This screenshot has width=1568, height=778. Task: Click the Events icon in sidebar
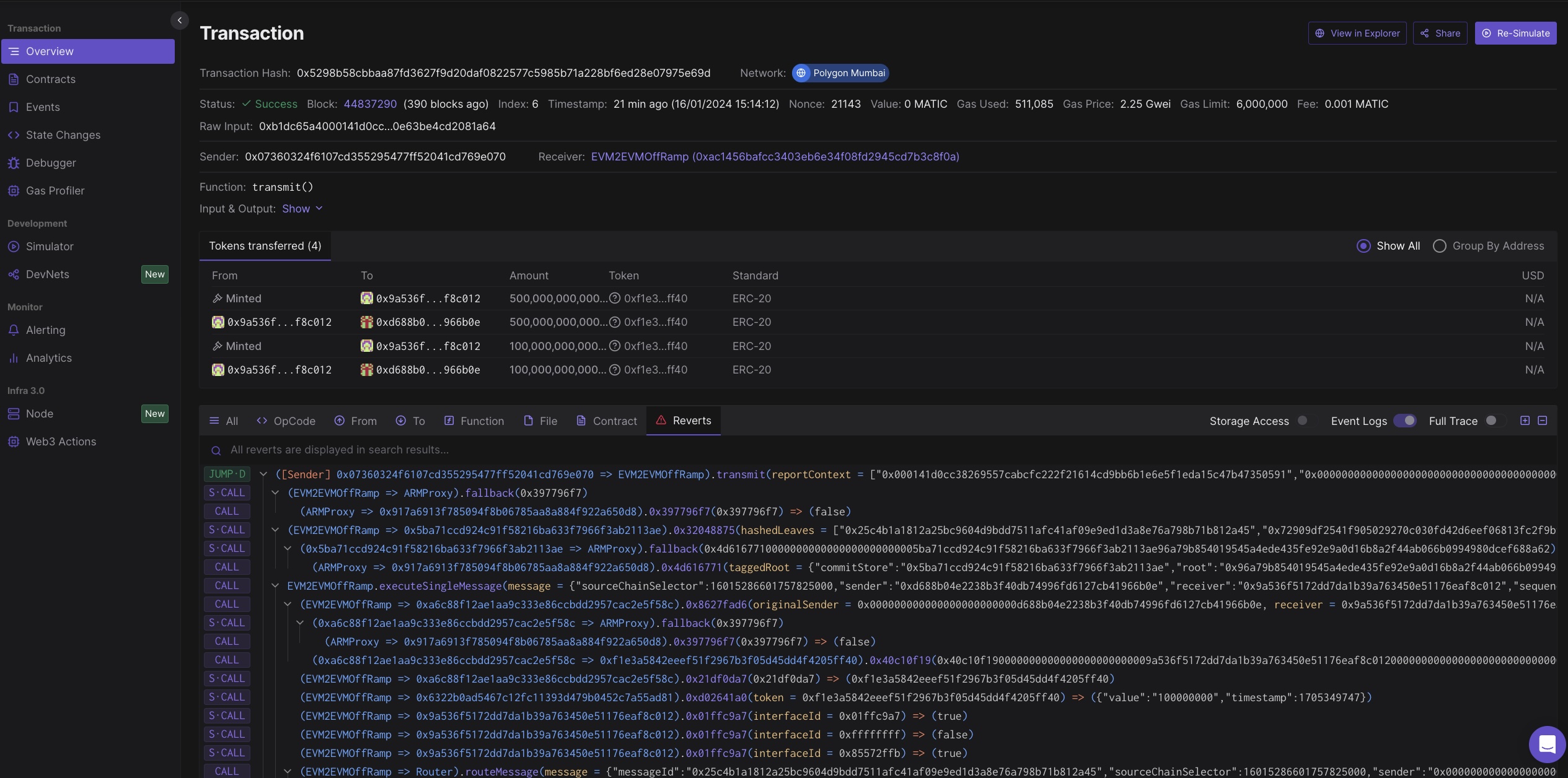pos(14,107)
